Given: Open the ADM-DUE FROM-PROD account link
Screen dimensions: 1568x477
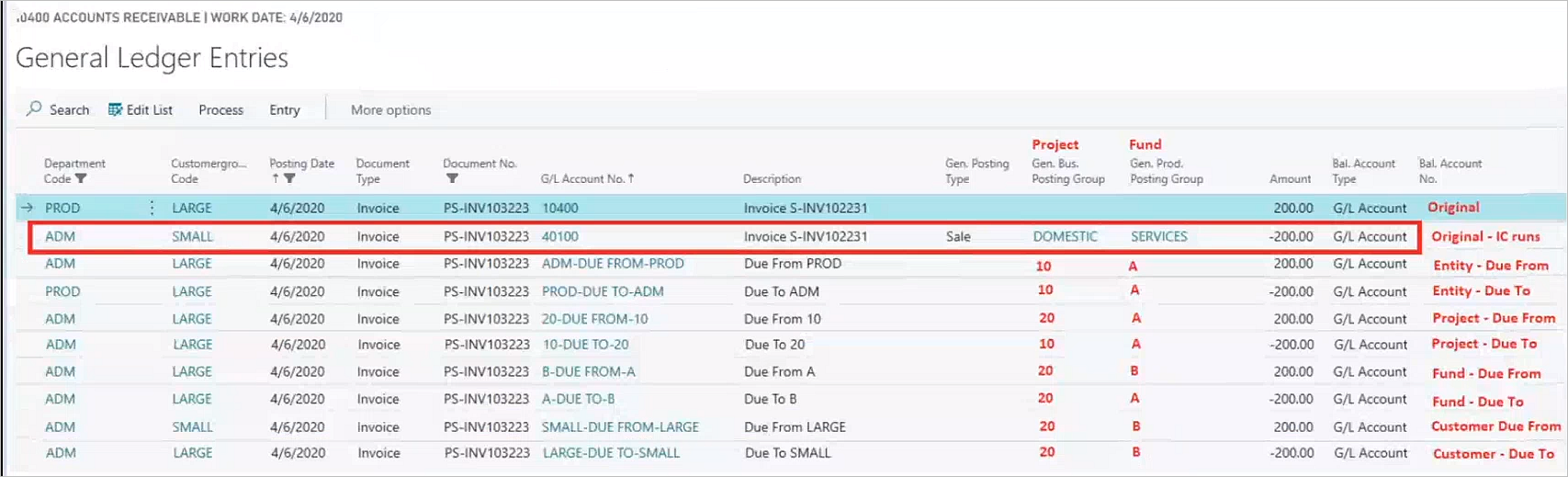Looking at the screenshot, I should pos(612,264).
